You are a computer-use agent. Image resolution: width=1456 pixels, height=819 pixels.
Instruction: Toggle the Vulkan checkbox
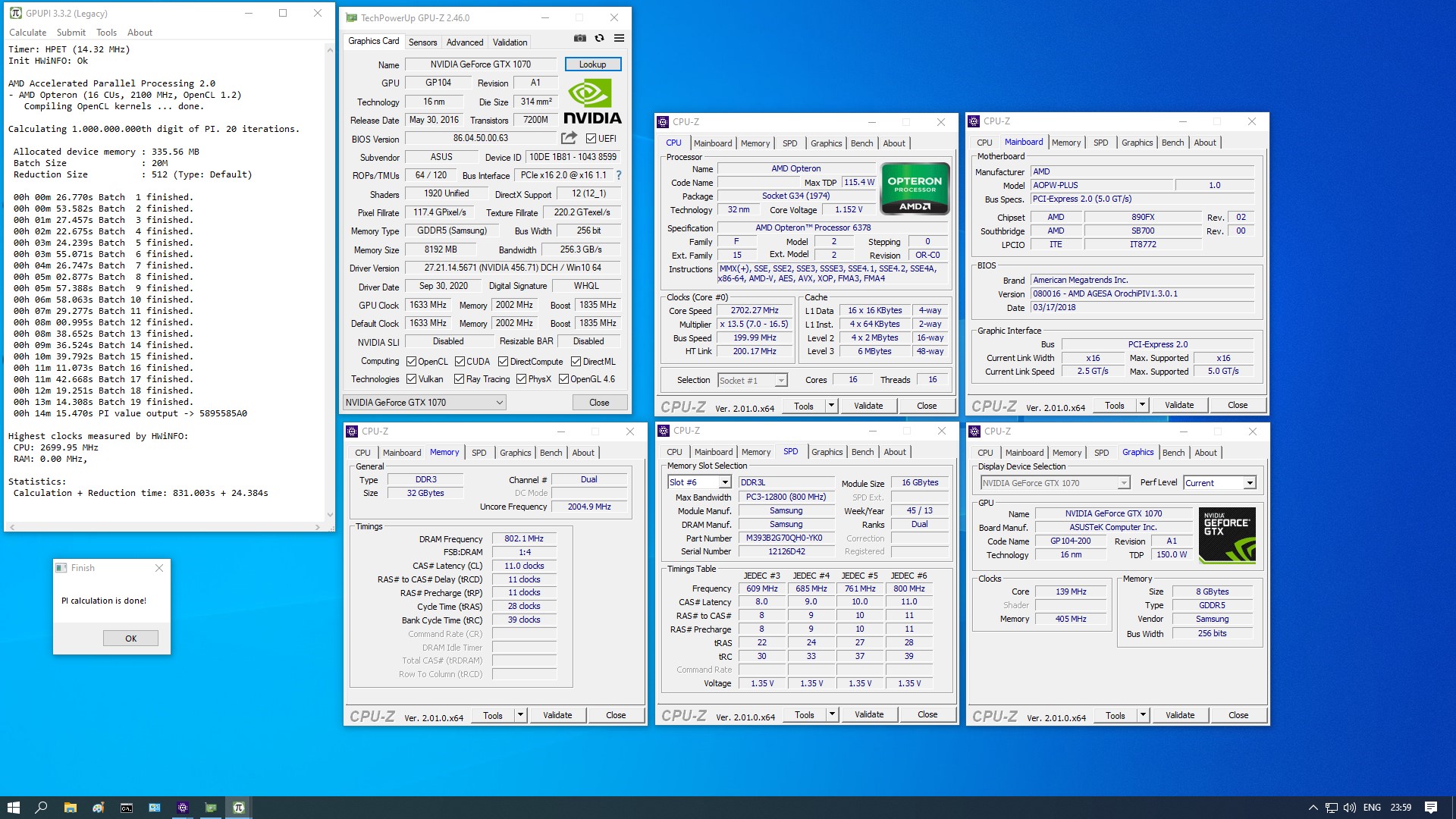411,379
